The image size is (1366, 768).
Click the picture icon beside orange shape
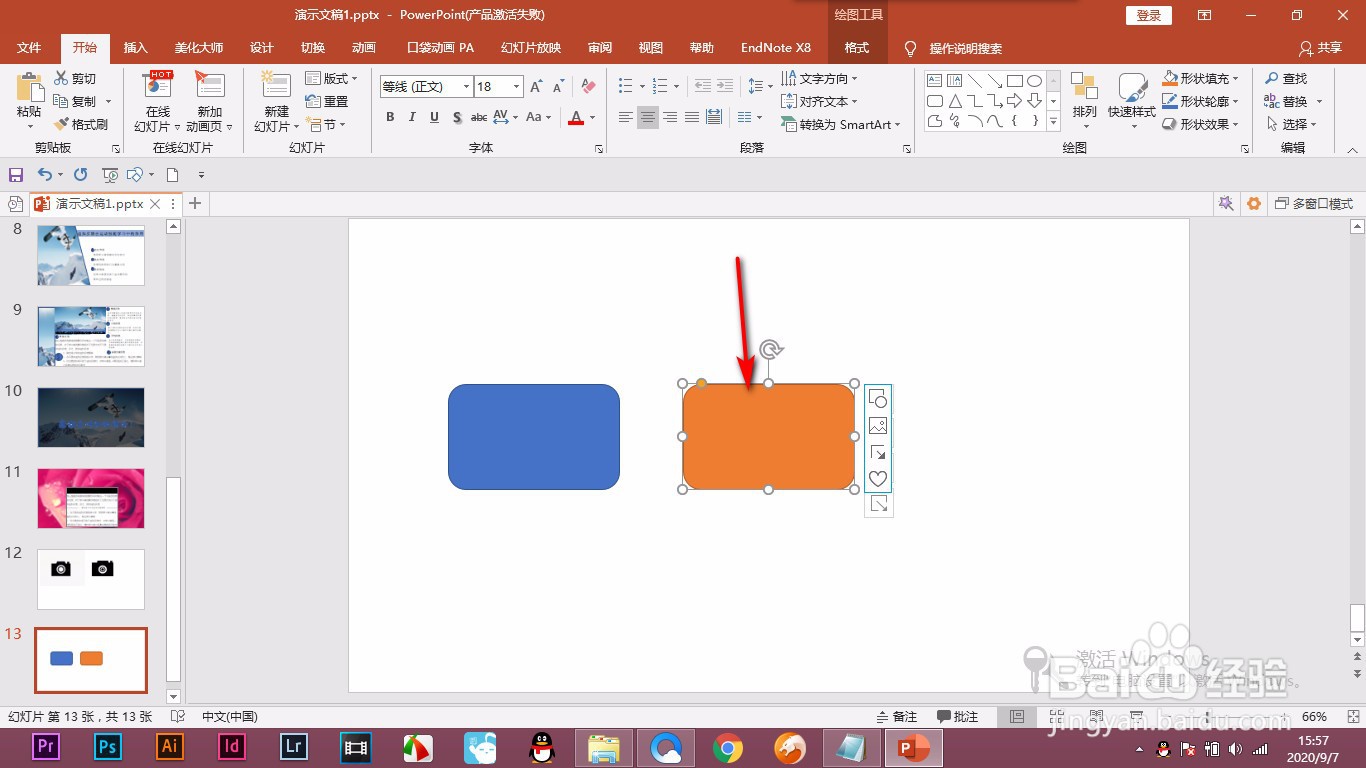[x=878, y=426]
